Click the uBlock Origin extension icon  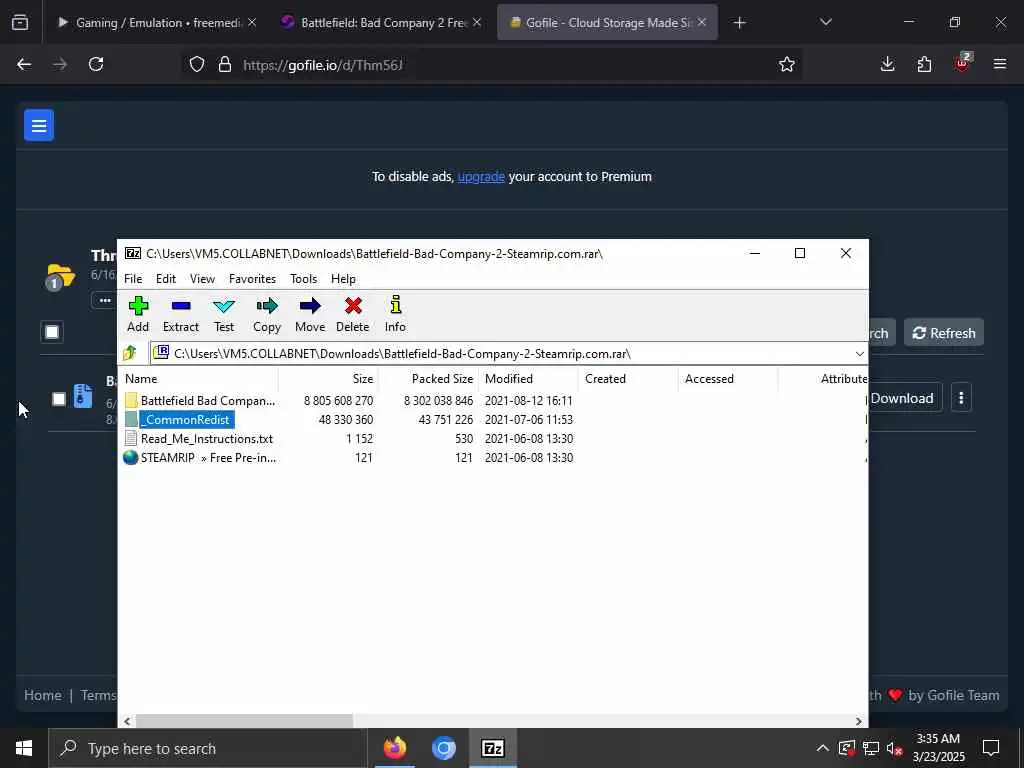click(x=963, y=63)
